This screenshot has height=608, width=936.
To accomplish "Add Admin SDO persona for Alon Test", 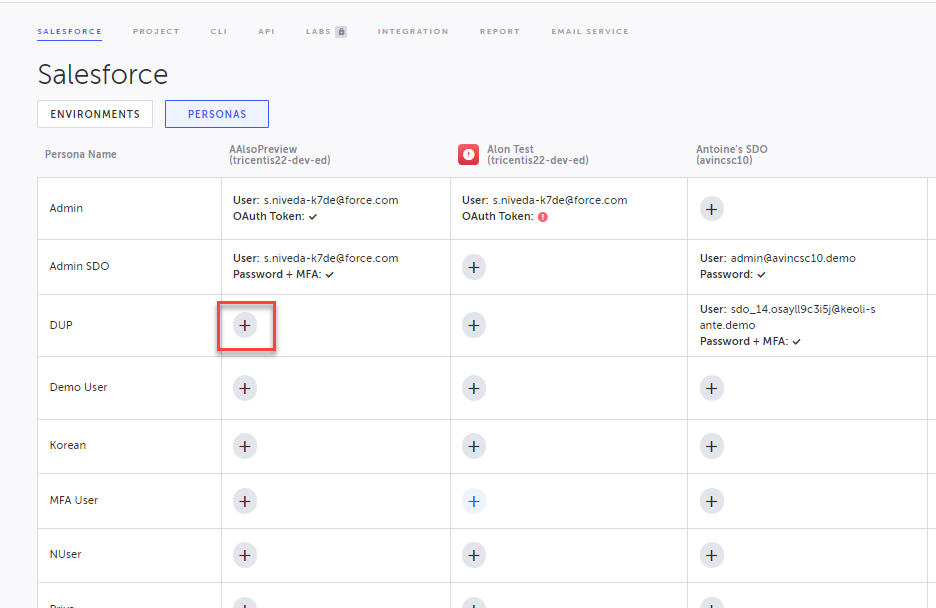I will coord(474,267).
